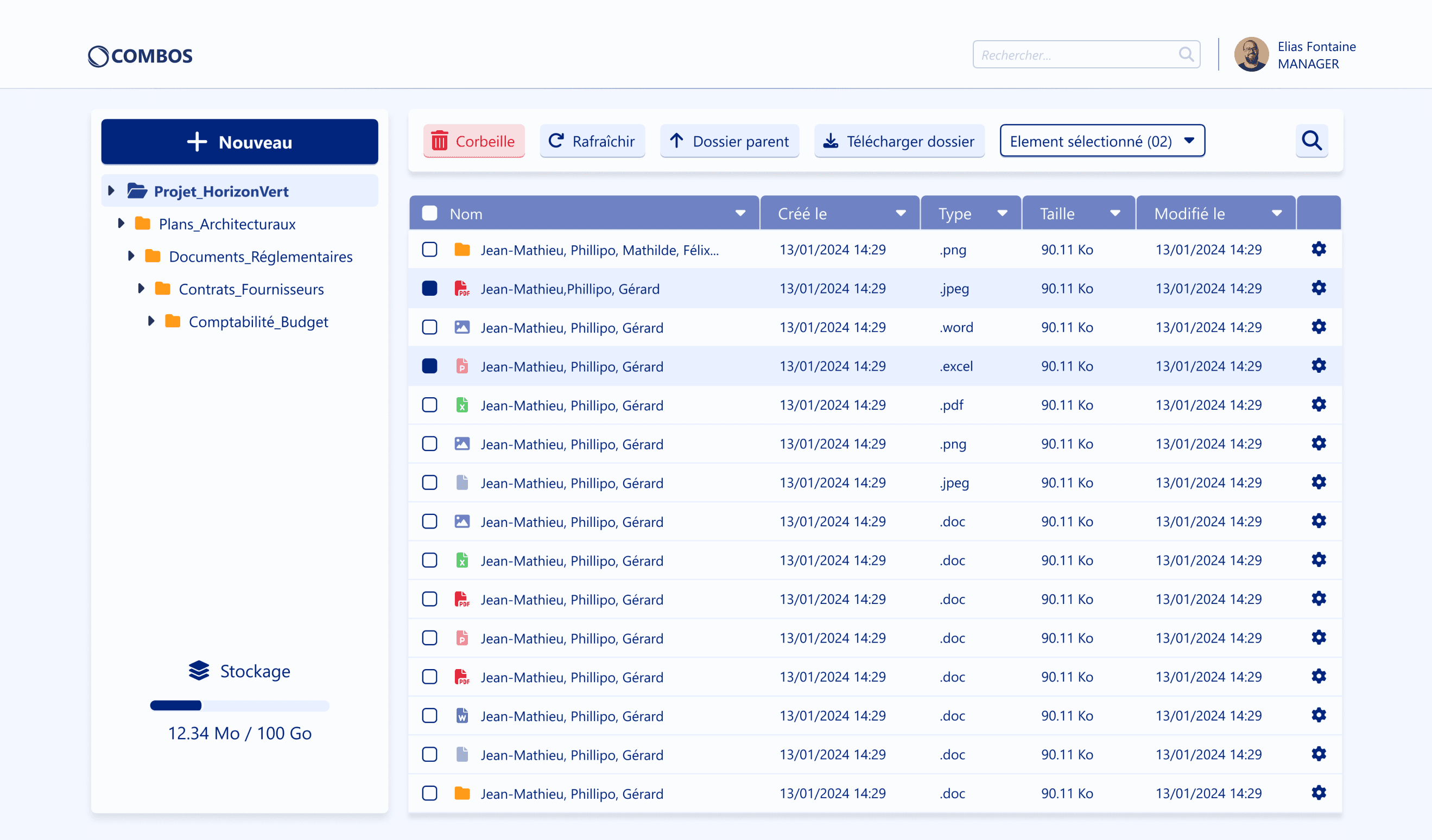Click the Rafraîchir button
This screenshot has width=1432, height=840.
(592, 141)
